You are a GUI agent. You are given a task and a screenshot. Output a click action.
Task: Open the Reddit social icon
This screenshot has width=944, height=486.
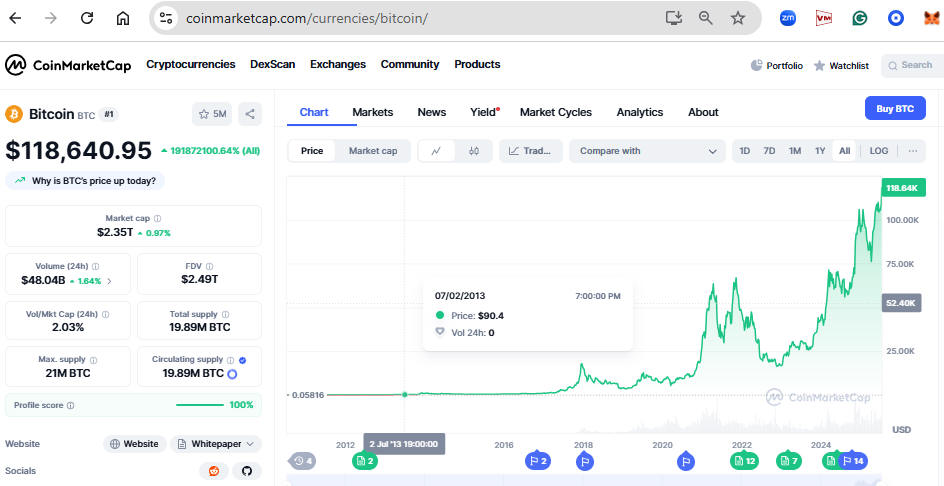(x=214, y=471)
